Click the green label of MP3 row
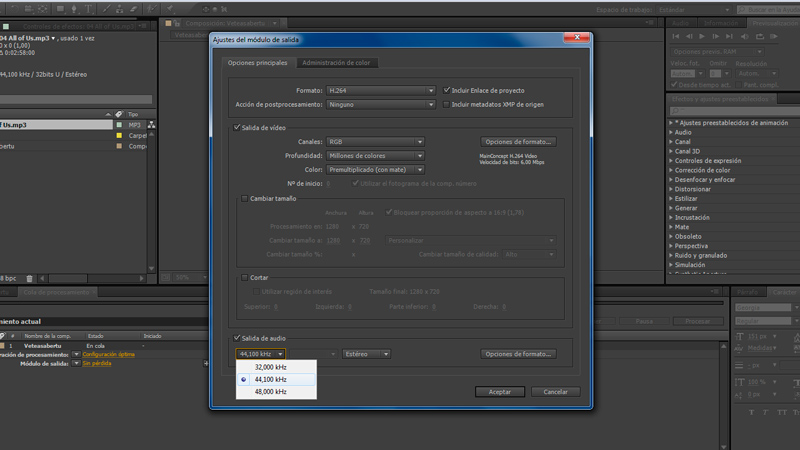Screen dimensions: 800x450 pyautogui.click(x=119, y=124)
